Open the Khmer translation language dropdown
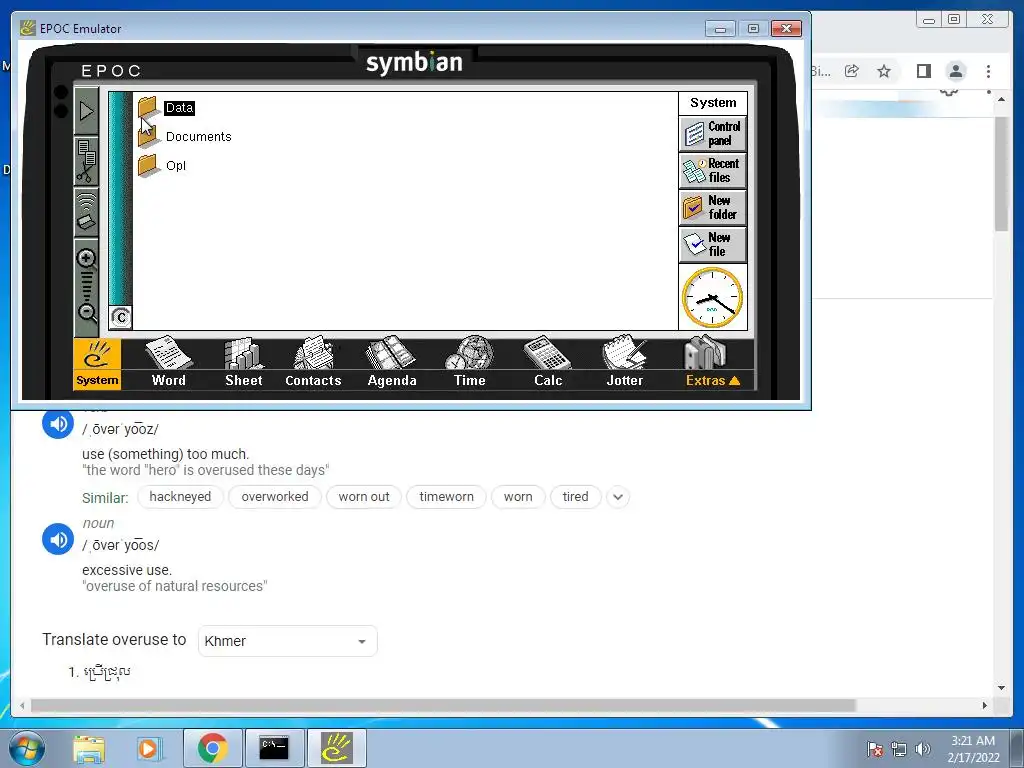1024x768 pixels. [287, 641]
